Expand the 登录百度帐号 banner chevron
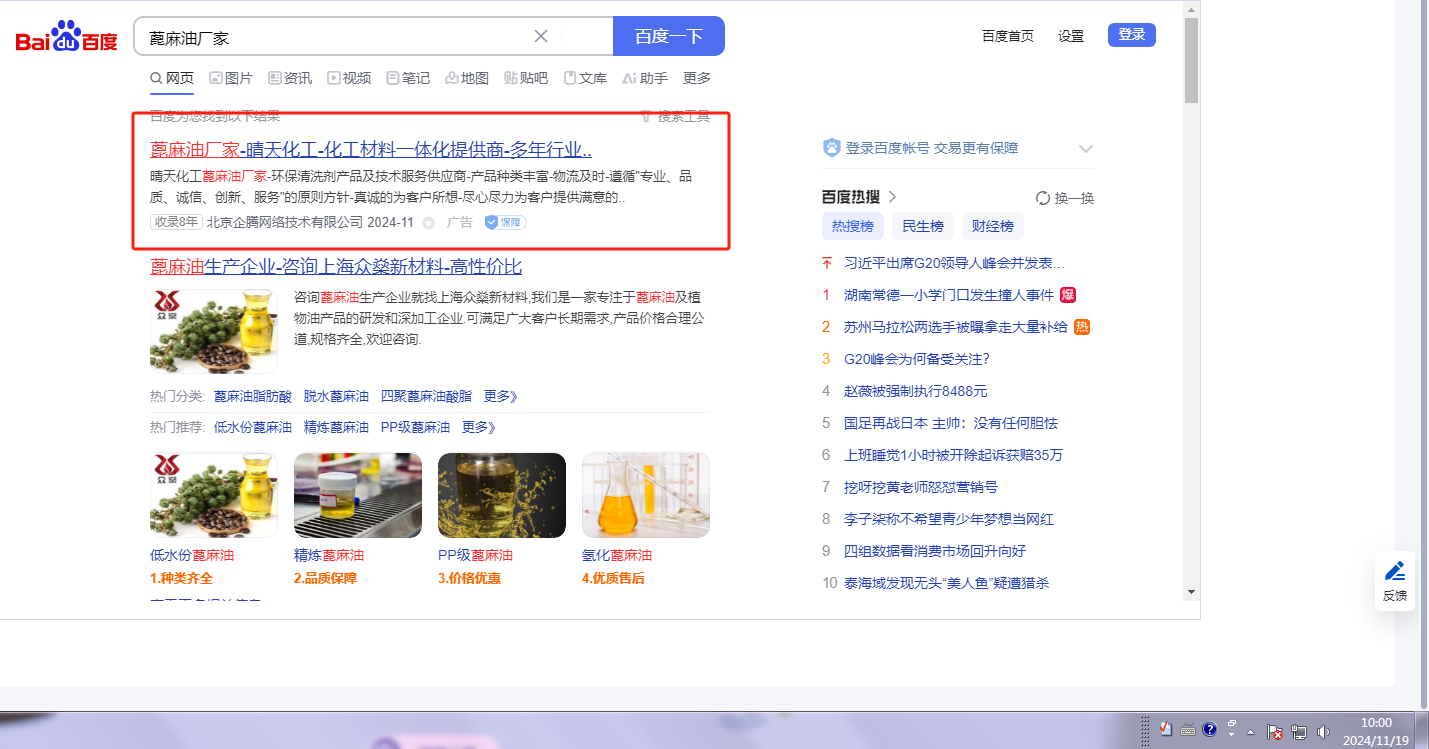Viewport: 1429px width, 749px height. tap(1086, 149)
